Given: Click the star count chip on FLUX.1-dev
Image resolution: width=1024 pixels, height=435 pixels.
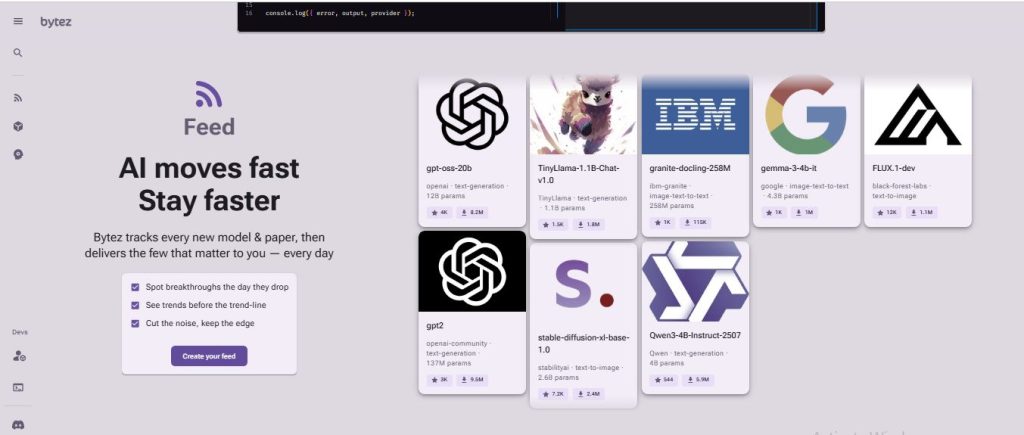Looking at the screenshot, I should click(887, 212).
